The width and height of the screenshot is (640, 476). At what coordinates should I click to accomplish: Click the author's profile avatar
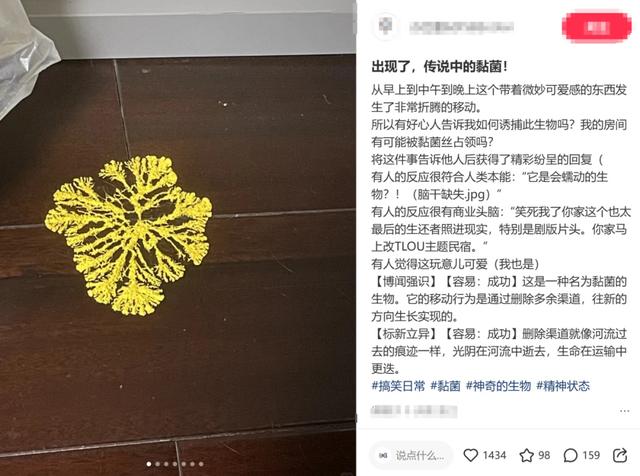click(385, 26)
